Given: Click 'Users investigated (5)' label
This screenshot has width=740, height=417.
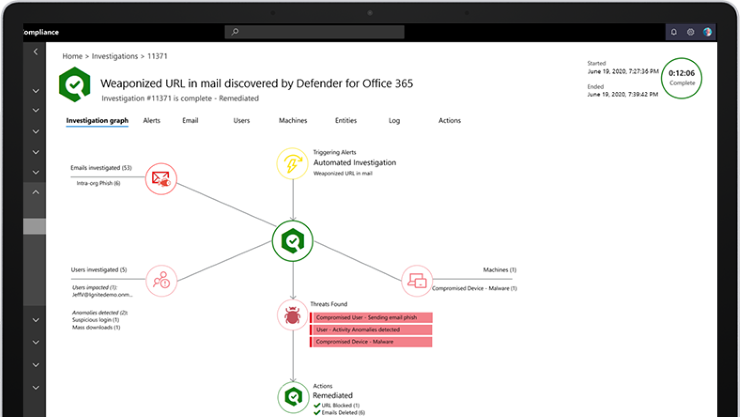Looking at the screenshot, I should pos(99,270).
